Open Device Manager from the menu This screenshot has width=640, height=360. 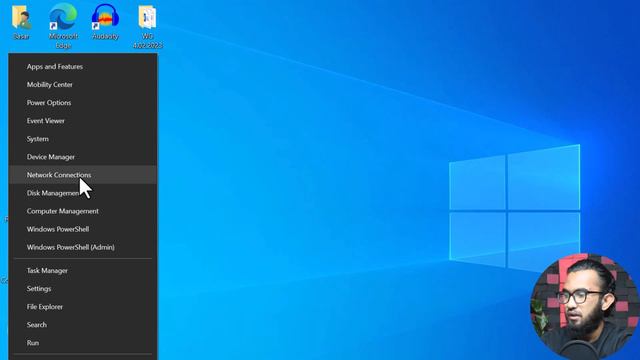pyautogui.click(x=83, y=157)
